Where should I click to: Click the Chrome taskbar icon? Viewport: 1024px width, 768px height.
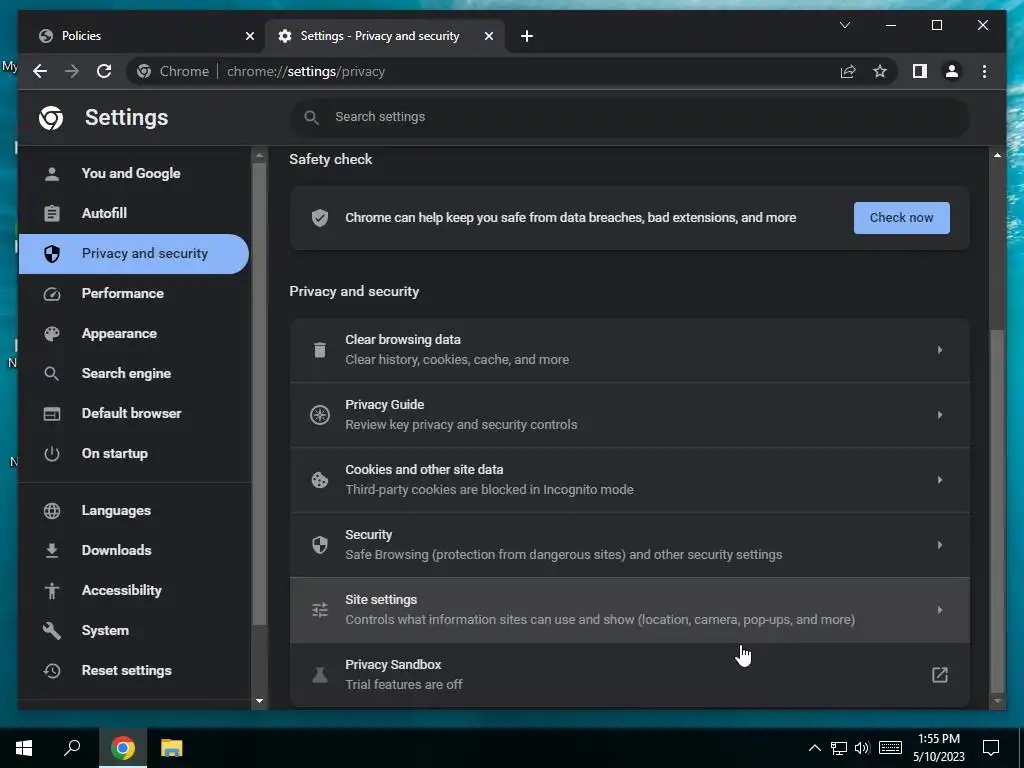pos(123,748)
